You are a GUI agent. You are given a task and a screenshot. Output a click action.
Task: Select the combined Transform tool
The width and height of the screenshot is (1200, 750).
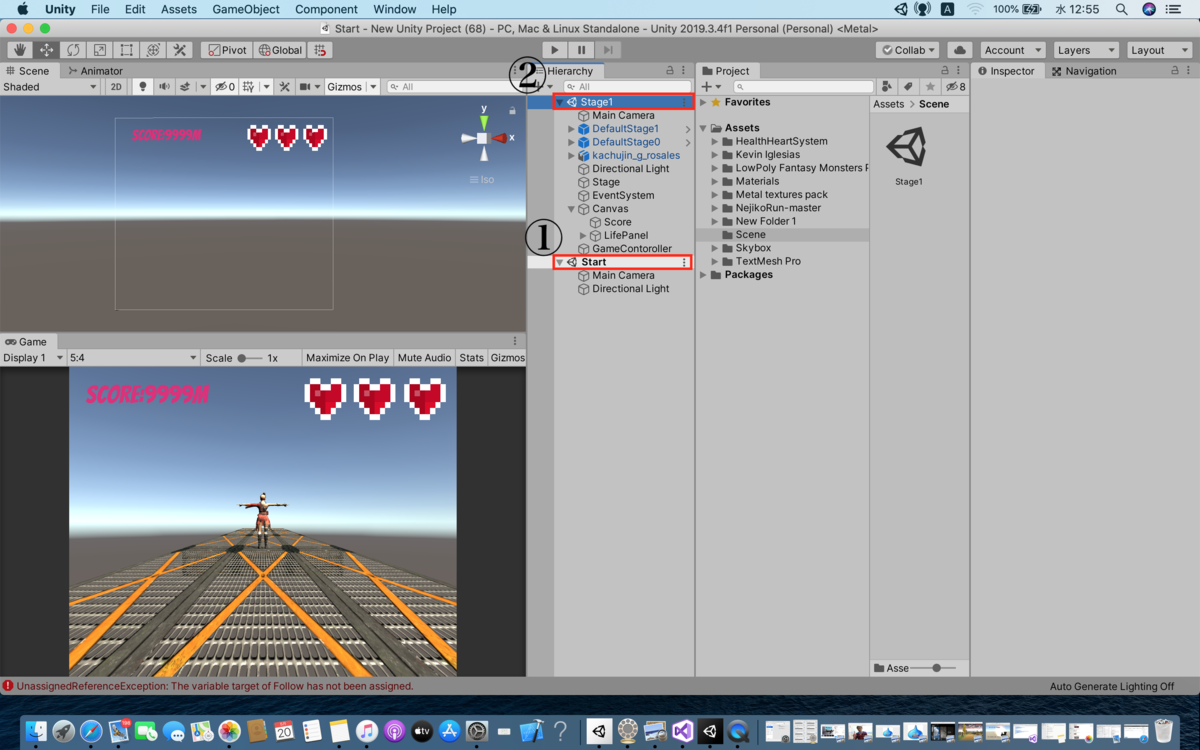[x=153, y=50]
